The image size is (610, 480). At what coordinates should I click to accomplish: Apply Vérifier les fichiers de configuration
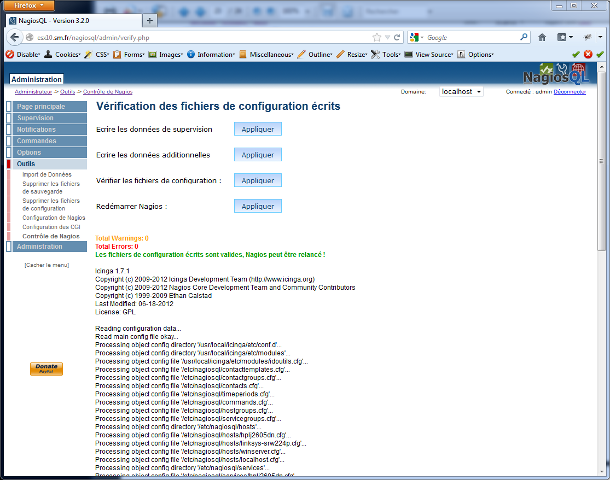point(258,180)
